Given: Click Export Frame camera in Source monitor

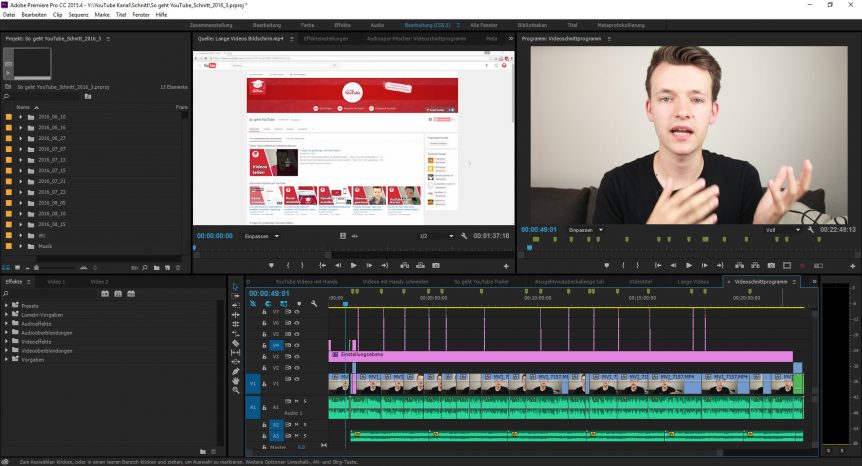Looking at the screenshot, I should [x=436, y=265].
